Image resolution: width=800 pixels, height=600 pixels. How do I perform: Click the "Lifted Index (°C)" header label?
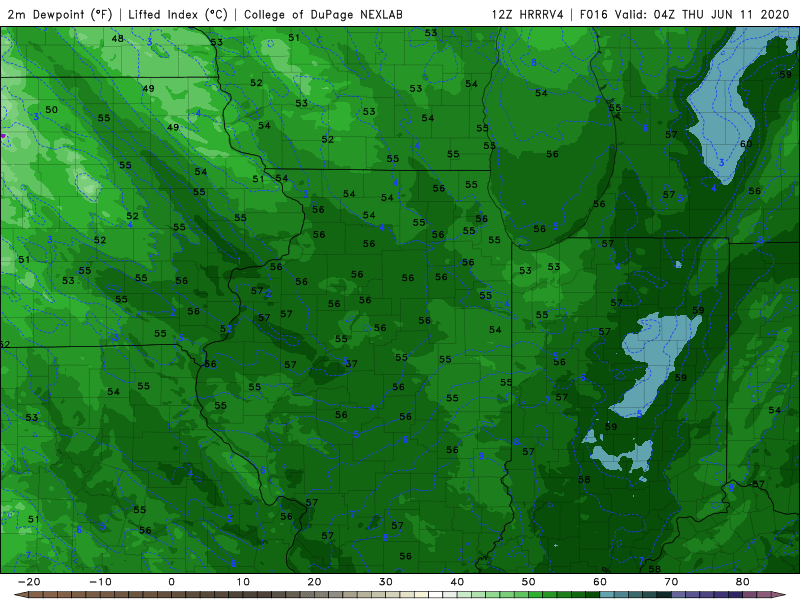178,14
